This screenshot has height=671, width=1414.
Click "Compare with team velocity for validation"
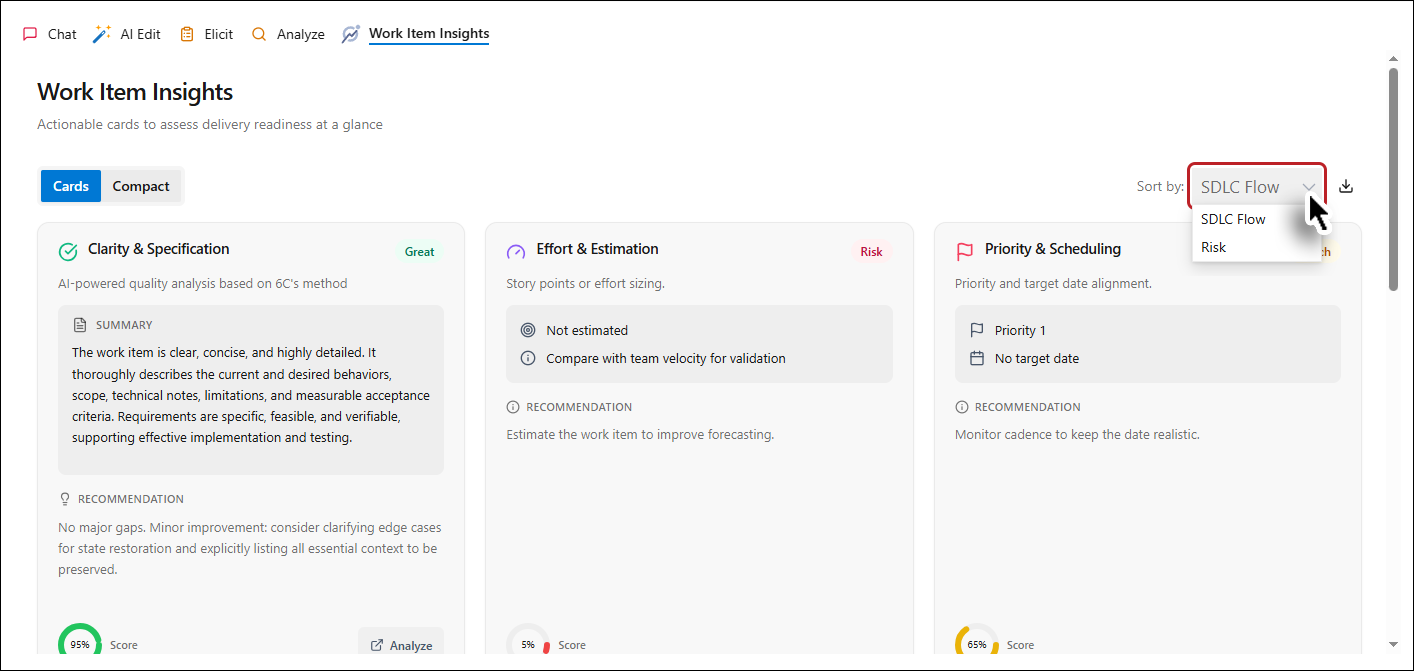pos(666,358)
